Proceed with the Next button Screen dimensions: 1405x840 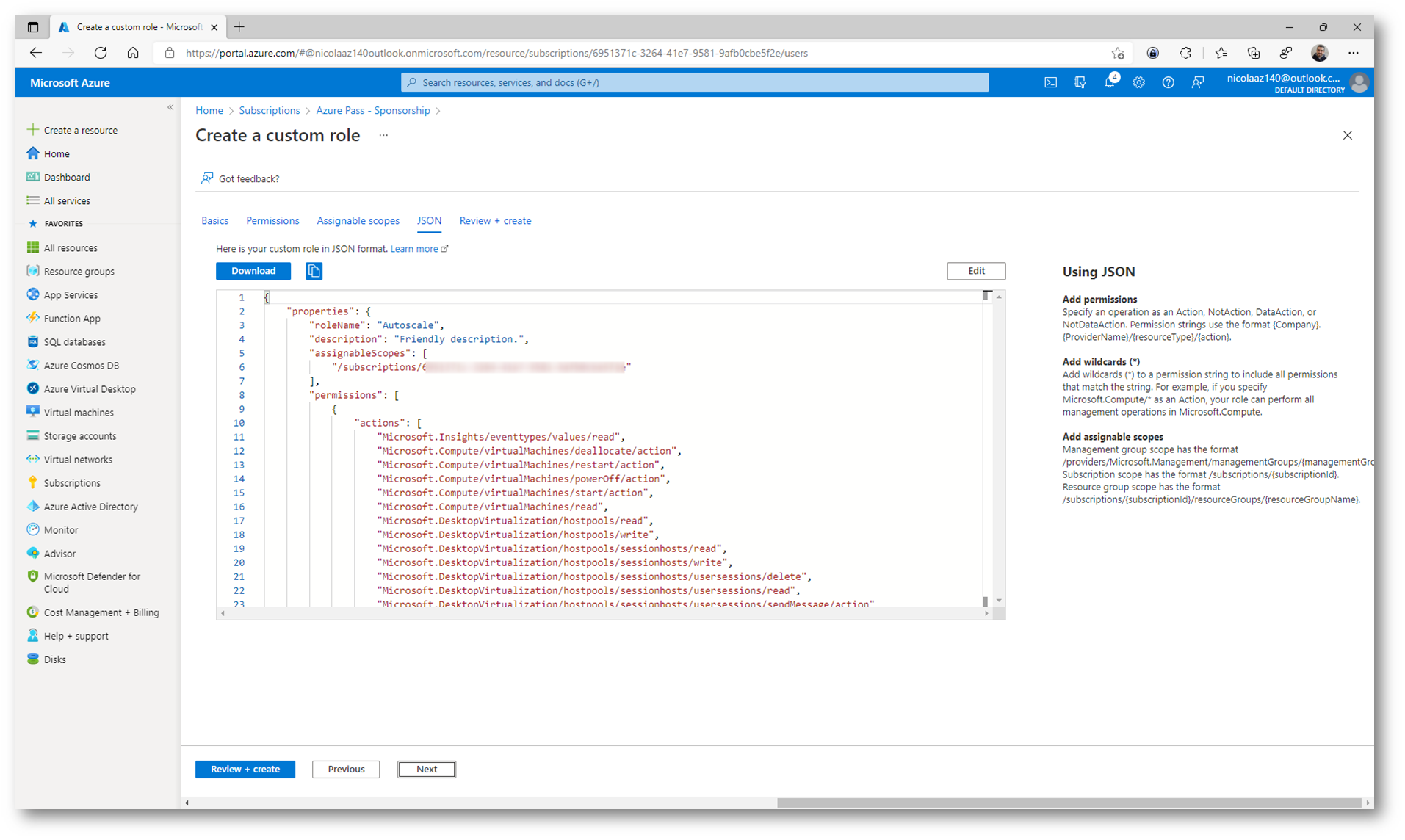427,769
